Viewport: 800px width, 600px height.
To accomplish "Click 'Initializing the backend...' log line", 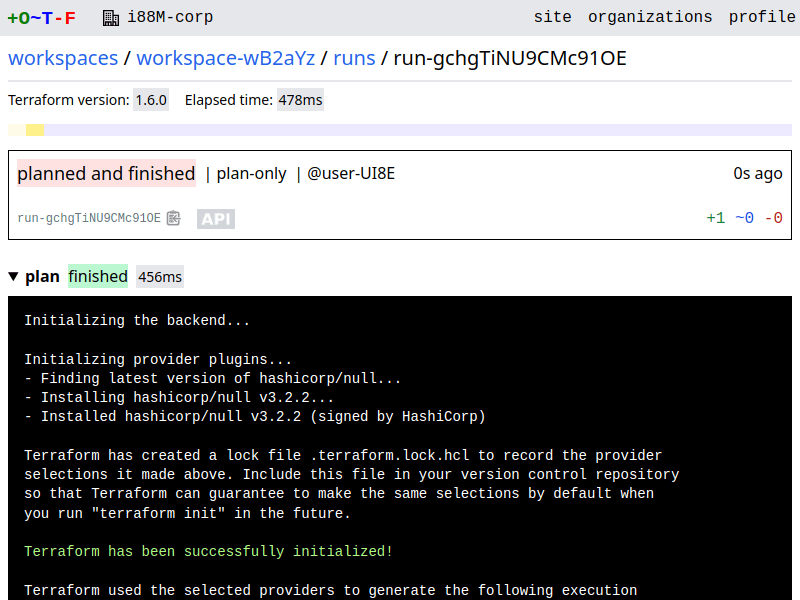I will point(137,320).
